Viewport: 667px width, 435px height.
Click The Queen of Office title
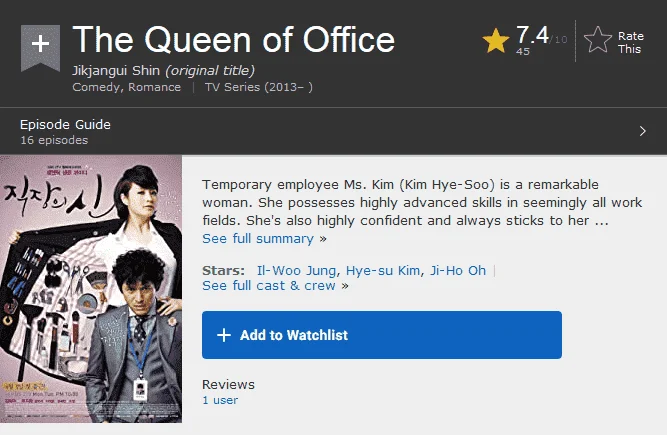tap(234, 40)
